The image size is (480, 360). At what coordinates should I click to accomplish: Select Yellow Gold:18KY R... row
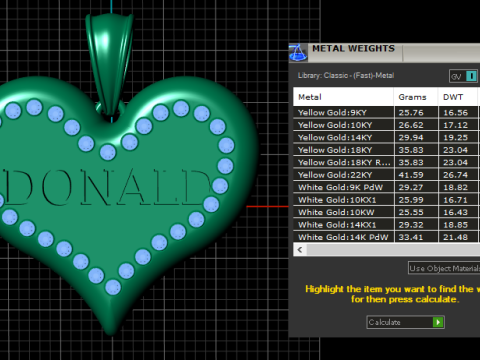coord(387,162)
